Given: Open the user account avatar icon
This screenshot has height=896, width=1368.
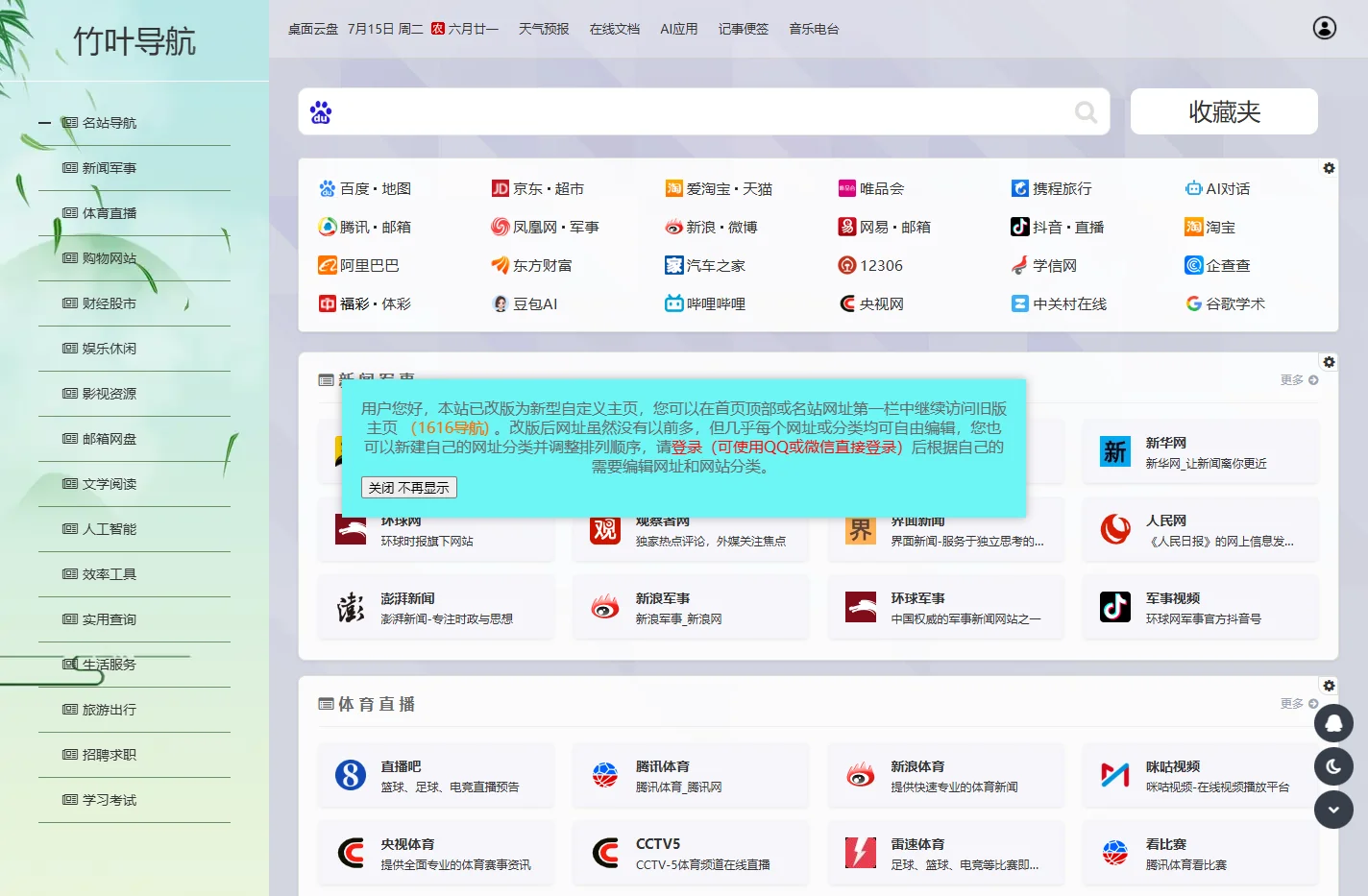Looking at the screenshot, I should point(1325,28).
